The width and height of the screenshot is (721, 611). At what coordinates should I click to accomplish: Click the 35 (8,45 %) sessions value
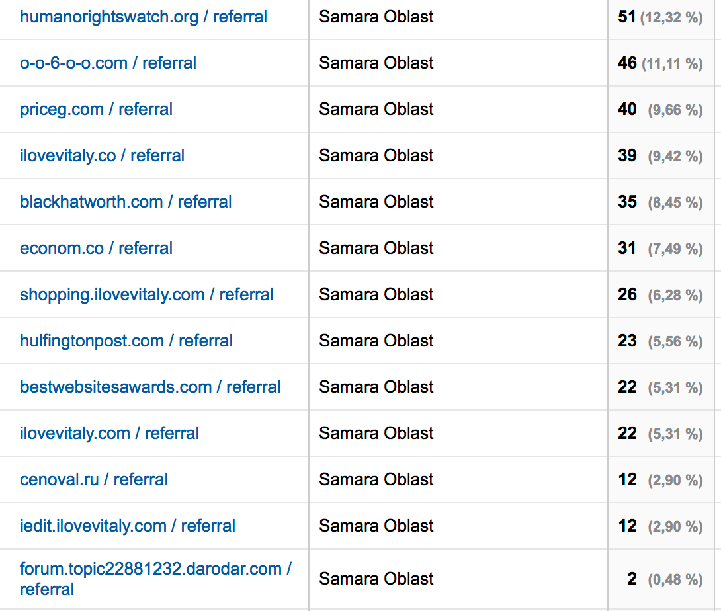pyautogui.click(x=660, y=202)
